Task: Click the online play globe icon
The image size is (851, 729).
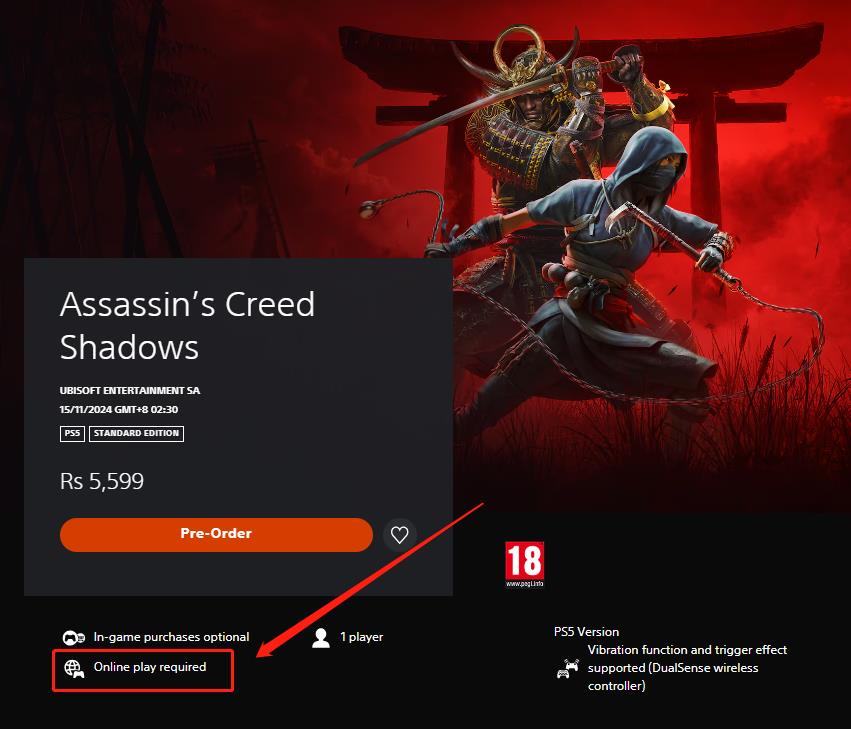Action: click(74, 669)
